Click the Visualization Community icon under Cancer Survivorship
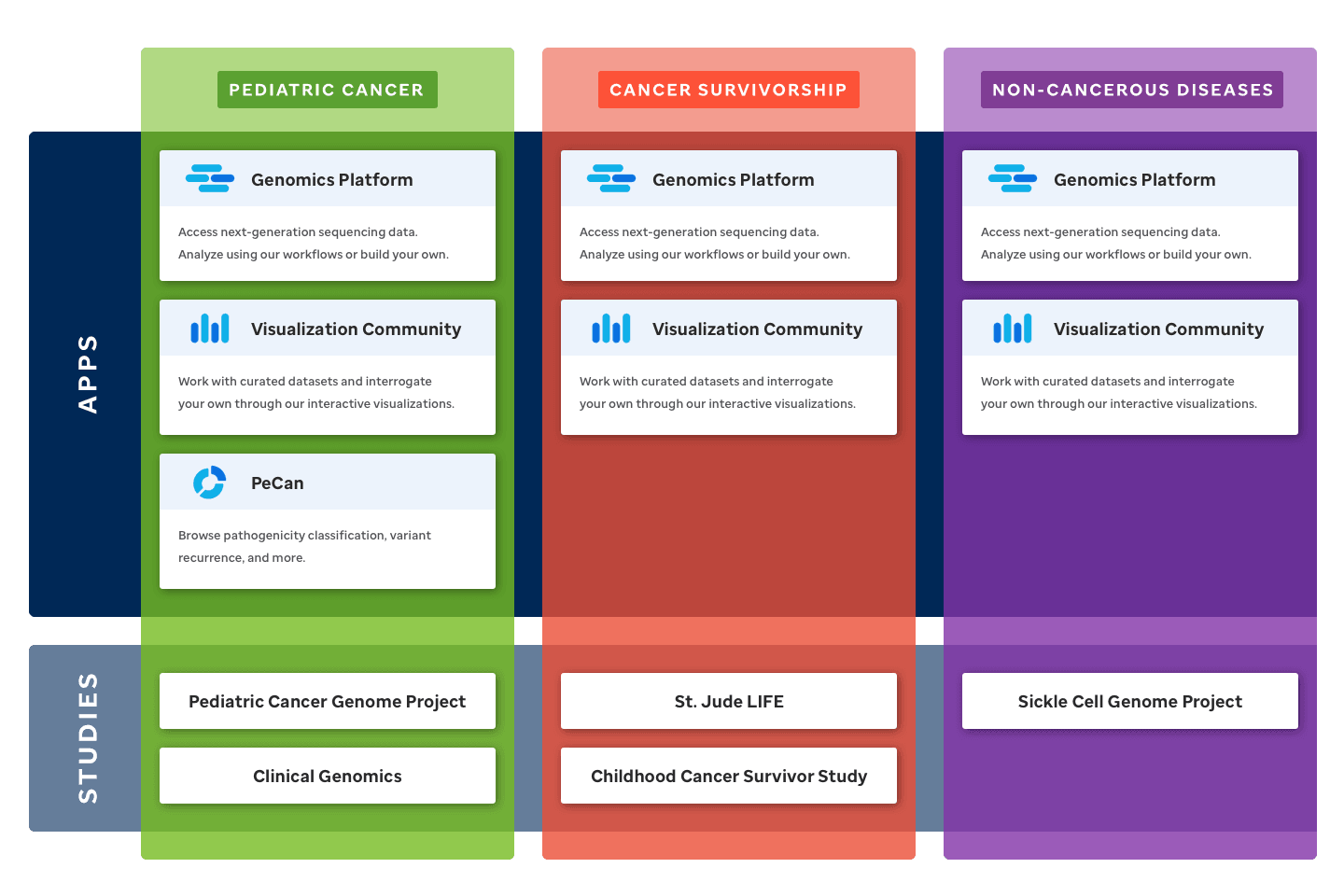This screenshot has width=1344, height=896. click(611, 329)
